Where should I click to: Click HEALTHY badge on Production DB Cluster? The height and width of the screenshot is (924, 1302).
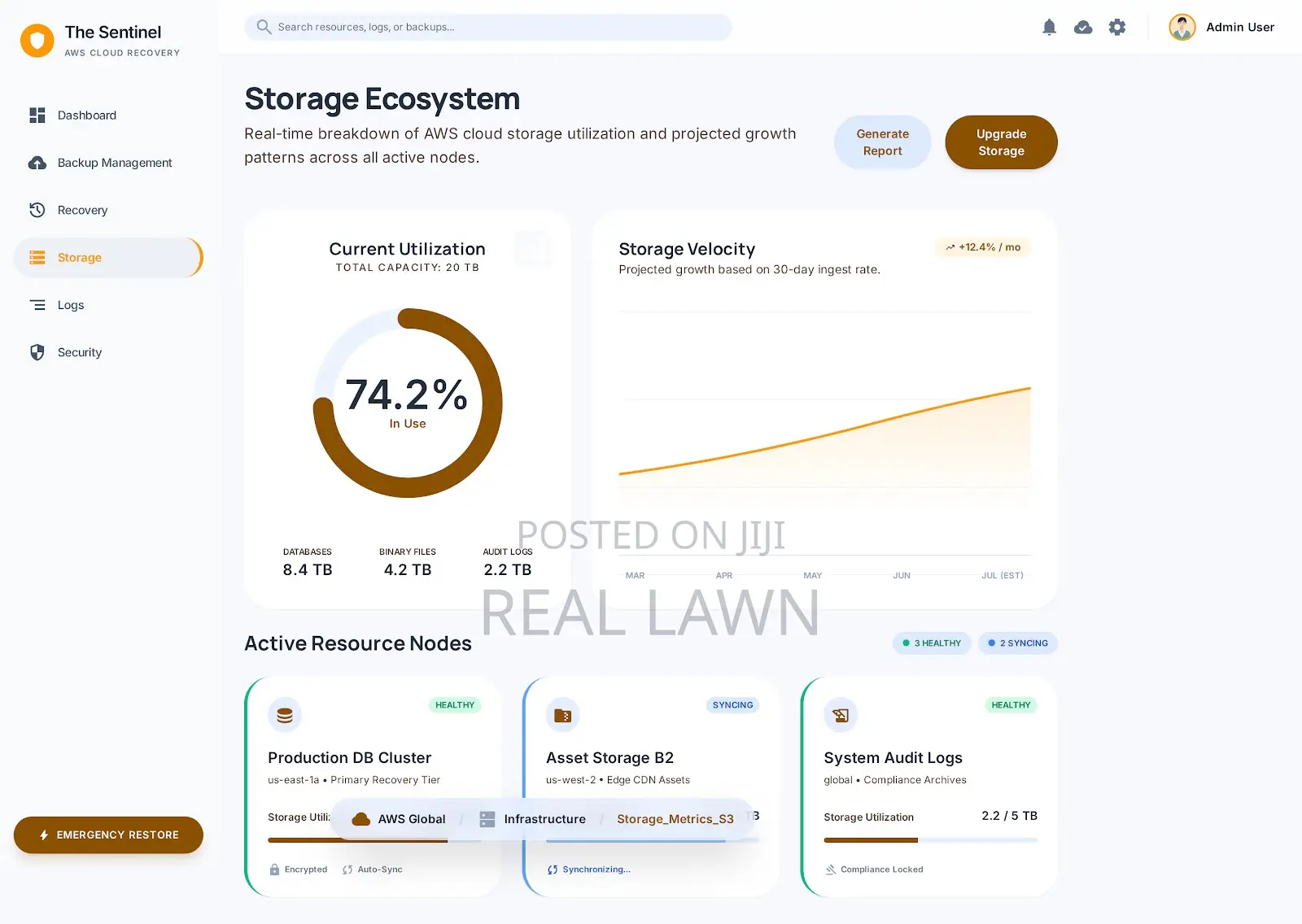click(x=455, y=705)
